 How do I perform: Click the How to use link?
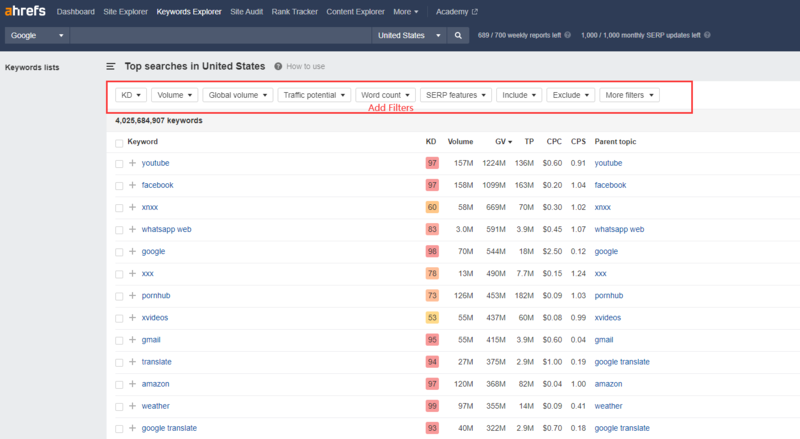point(306,66)
